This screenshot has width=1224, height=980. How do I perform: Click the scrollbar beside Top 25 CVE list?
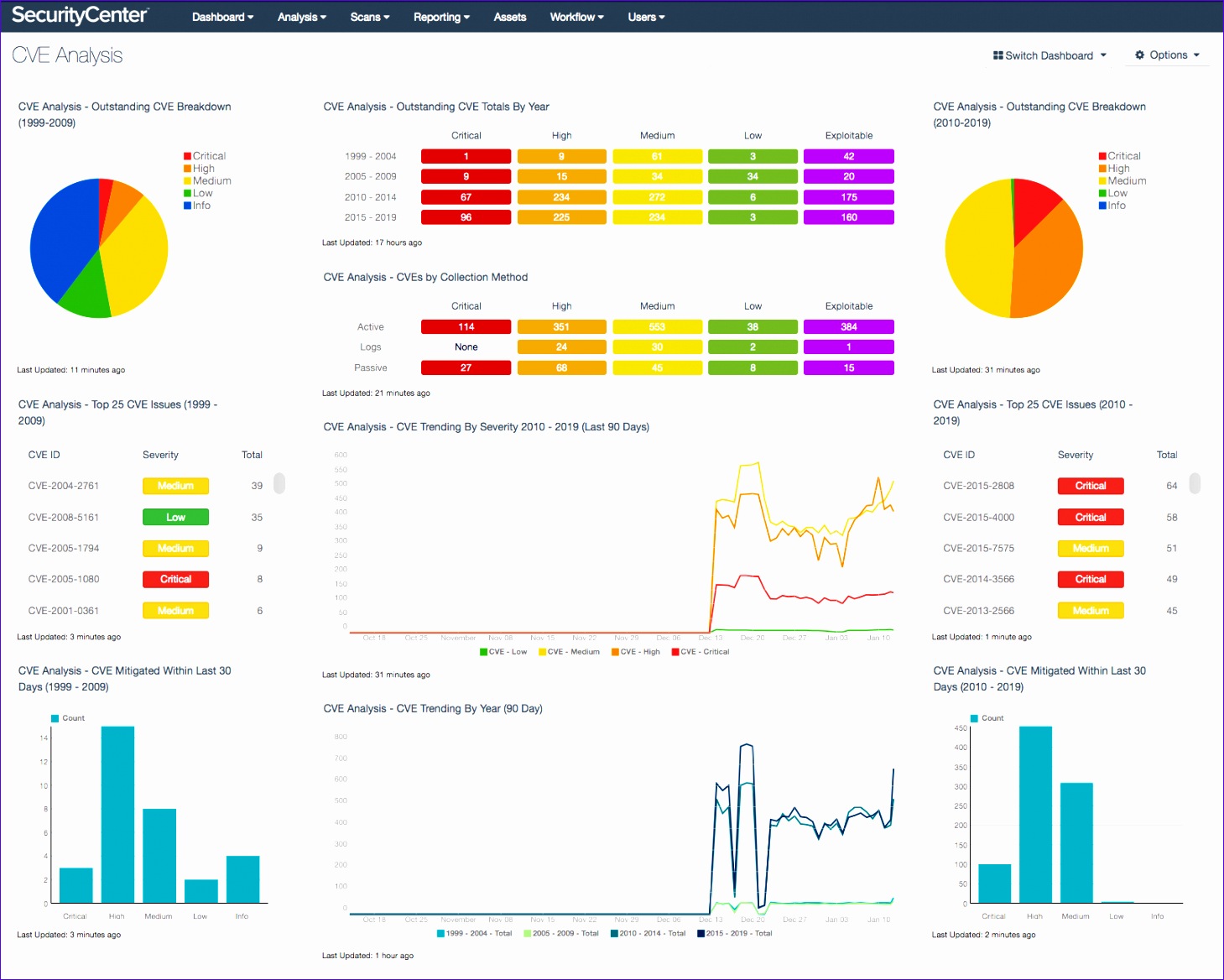click(x=279, y=485)
